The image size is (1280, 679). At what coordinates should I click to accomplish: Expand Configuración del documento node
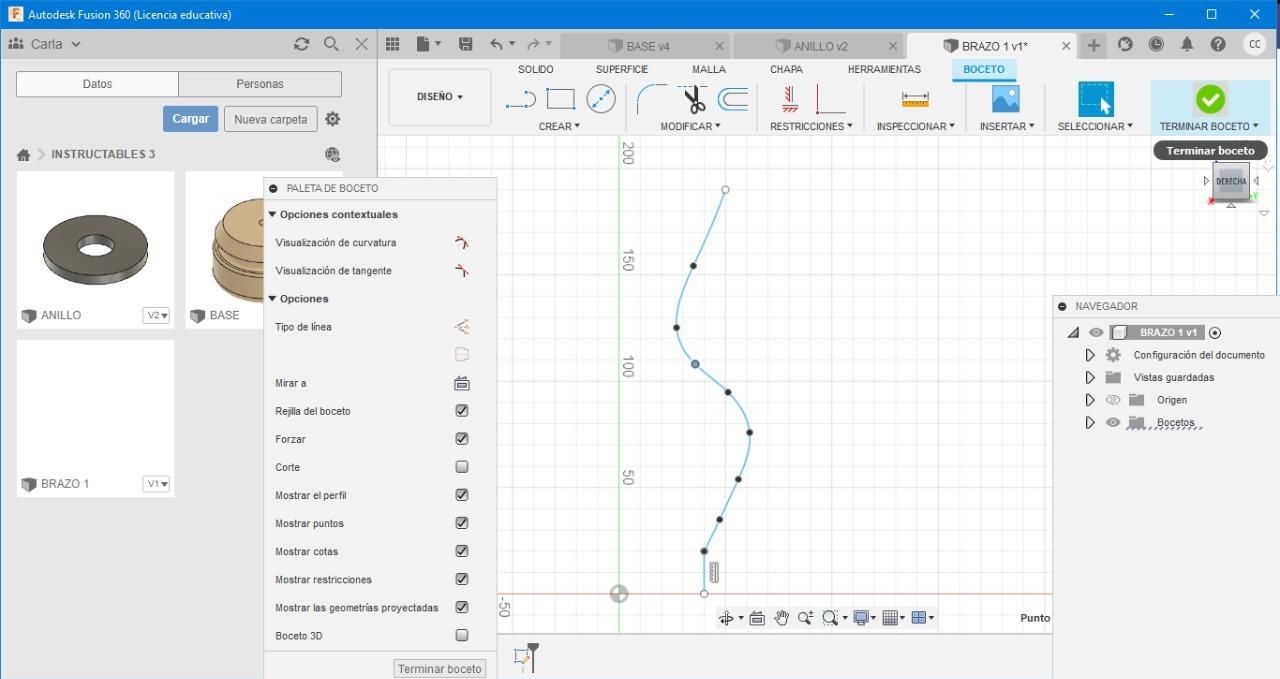[1090, 355]
